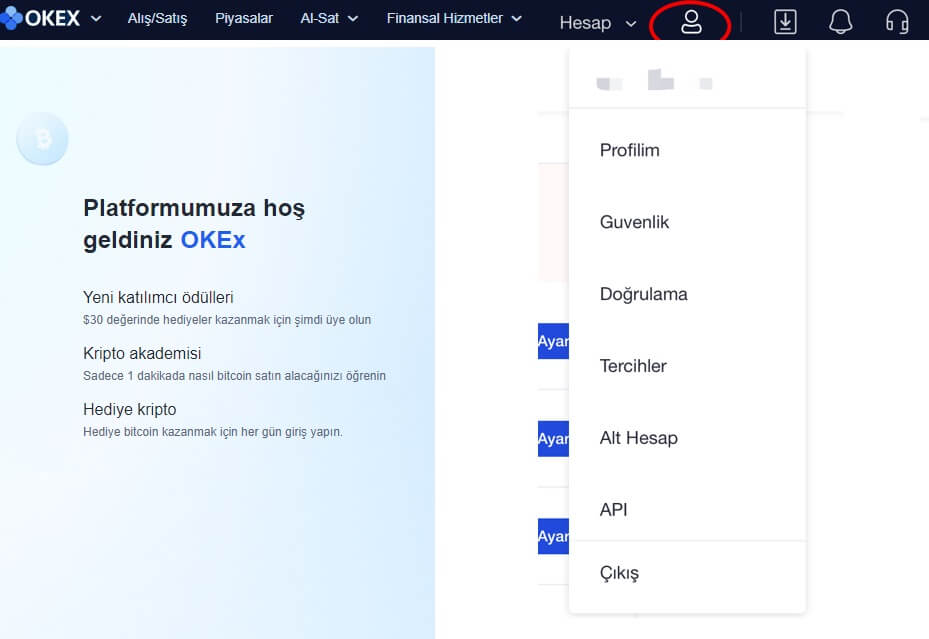
Task: Click the blue OKEx link in heading
Action: point(213,240)
